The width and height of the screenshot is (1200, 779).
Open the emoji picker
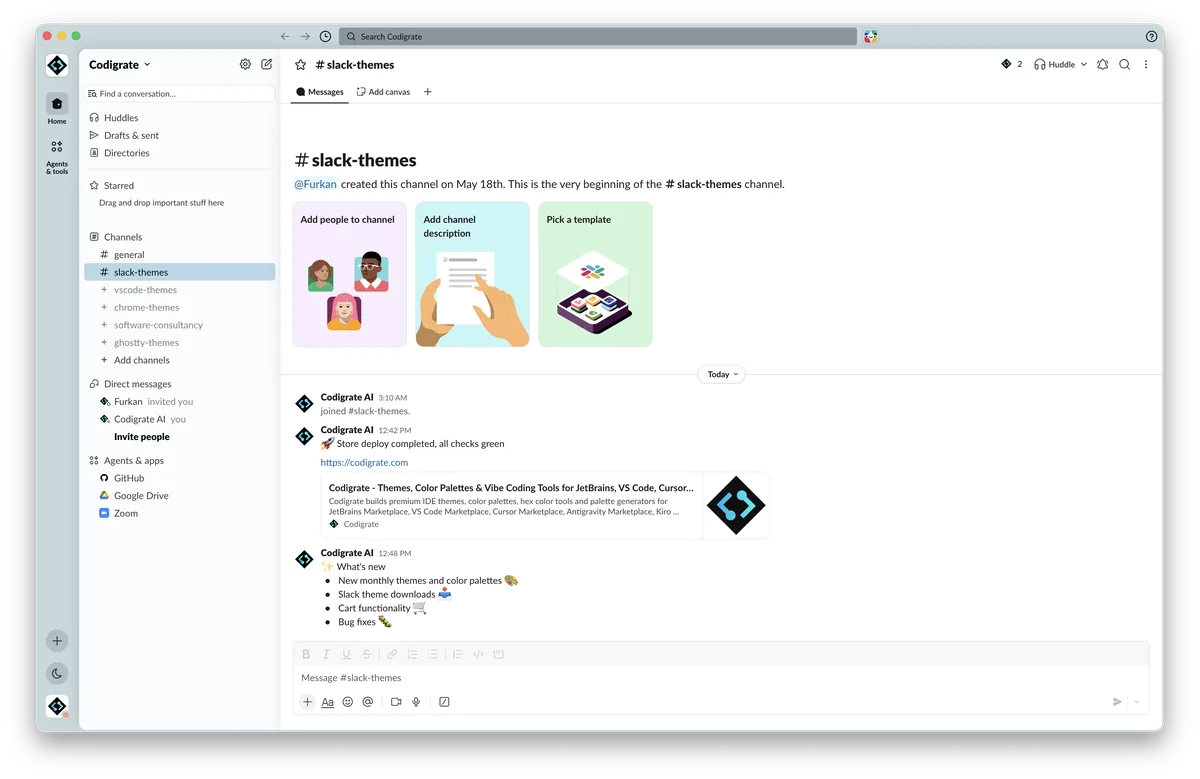tap(348, 702)
